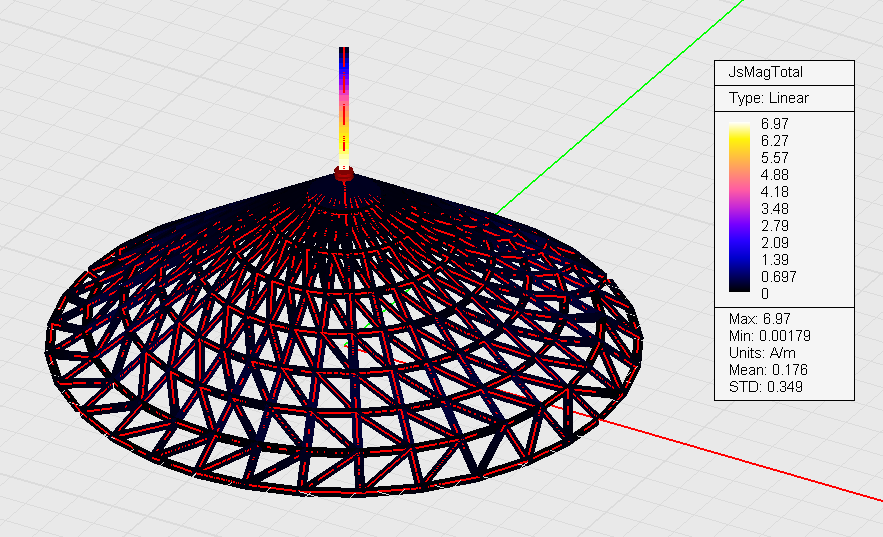The image size is (883, 537).
Task: Select the 'Max: 6.97' statistics line
Action: [760, 318]
